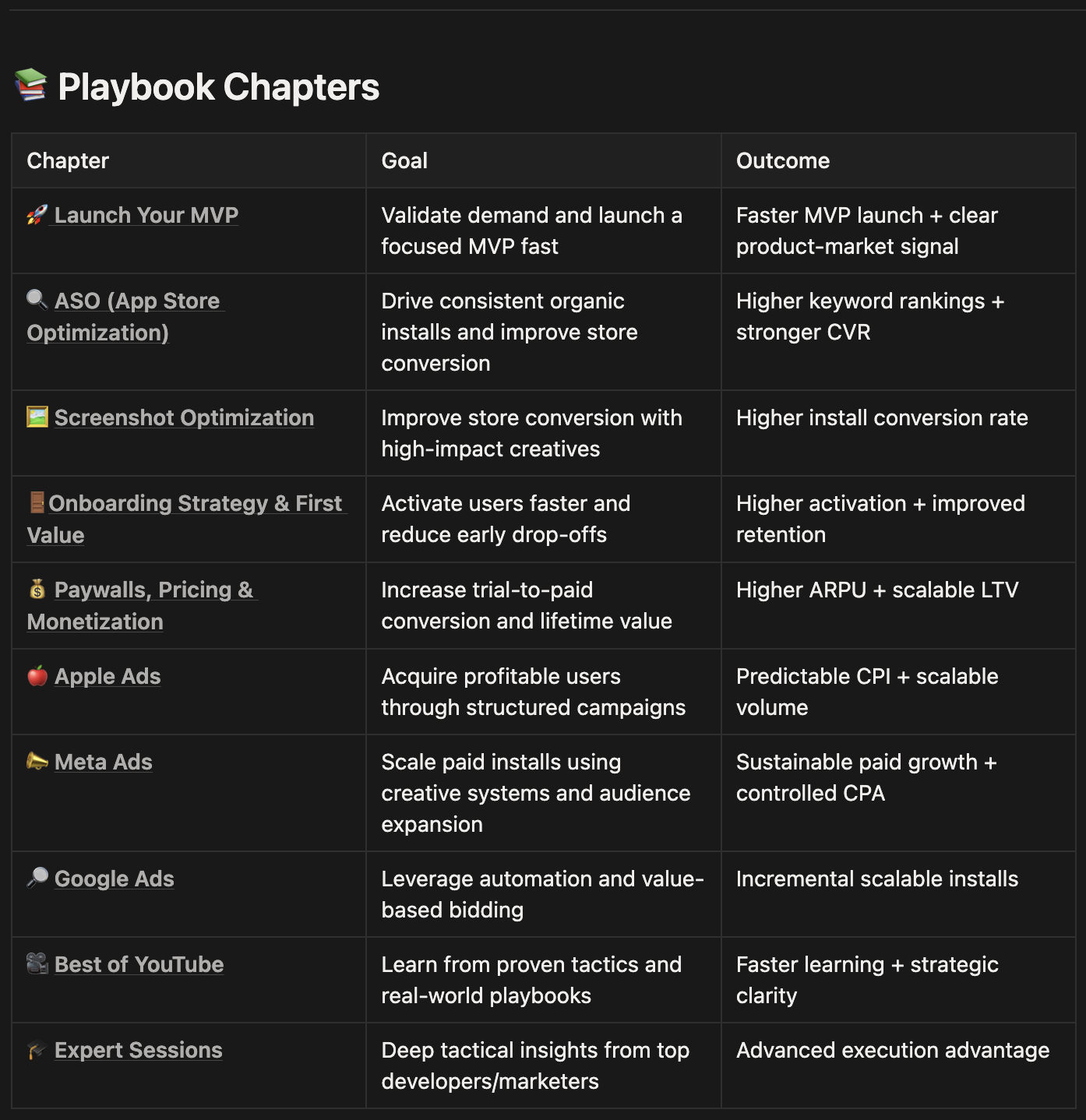Viewport: 1086px width, 1120px height.
Task: Click the graduation cap icon beside Expert Sessions
Action: click(x=37, y=1051)
